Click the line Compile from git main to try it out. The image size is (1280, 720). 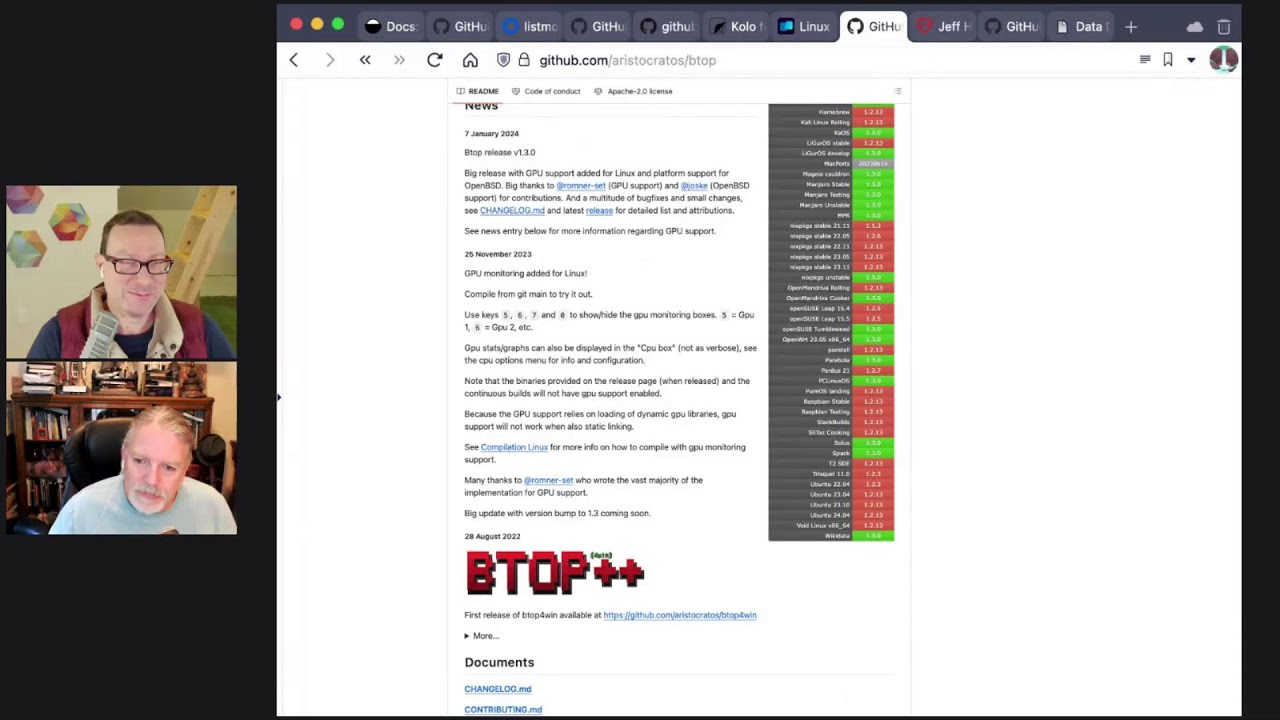pos(528,294)
